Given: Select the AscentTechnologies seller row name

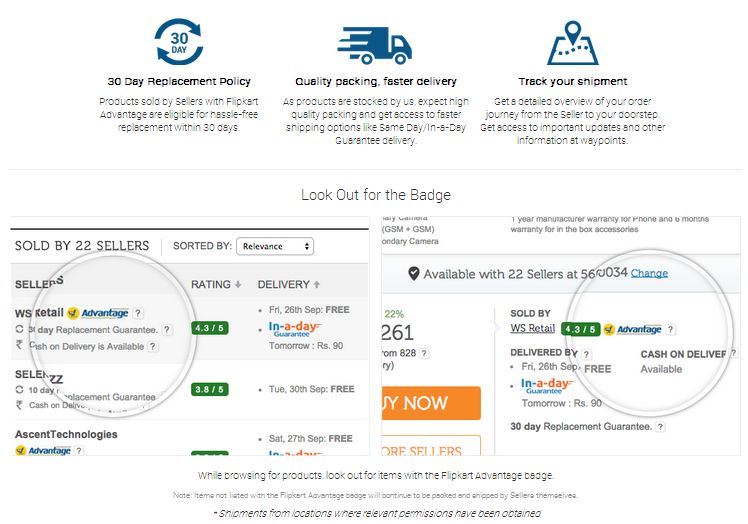Looking at the screenshot, I should click(66, 435).
